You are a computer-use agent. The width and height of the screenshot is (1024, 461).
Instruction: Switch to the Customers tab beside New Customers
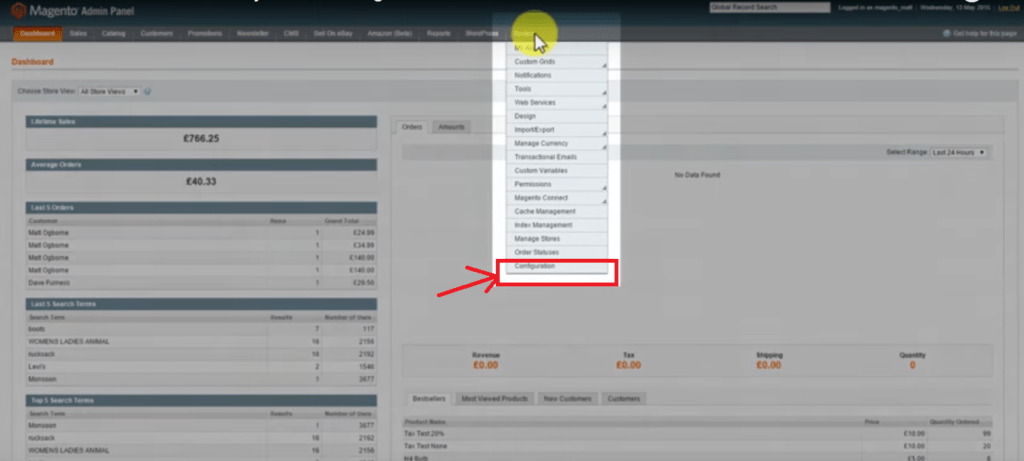pos(624,398)
